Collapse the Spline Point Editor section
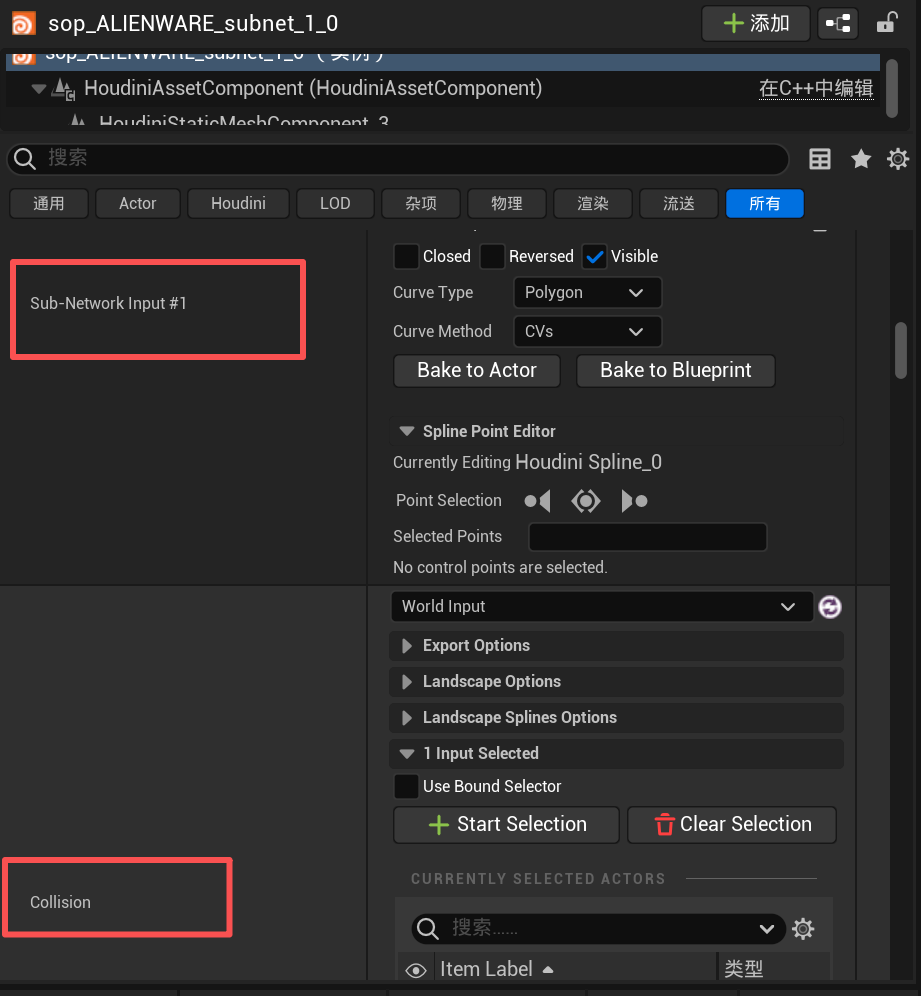This screenshot has height=996, width=921. [x=407, y=431]
